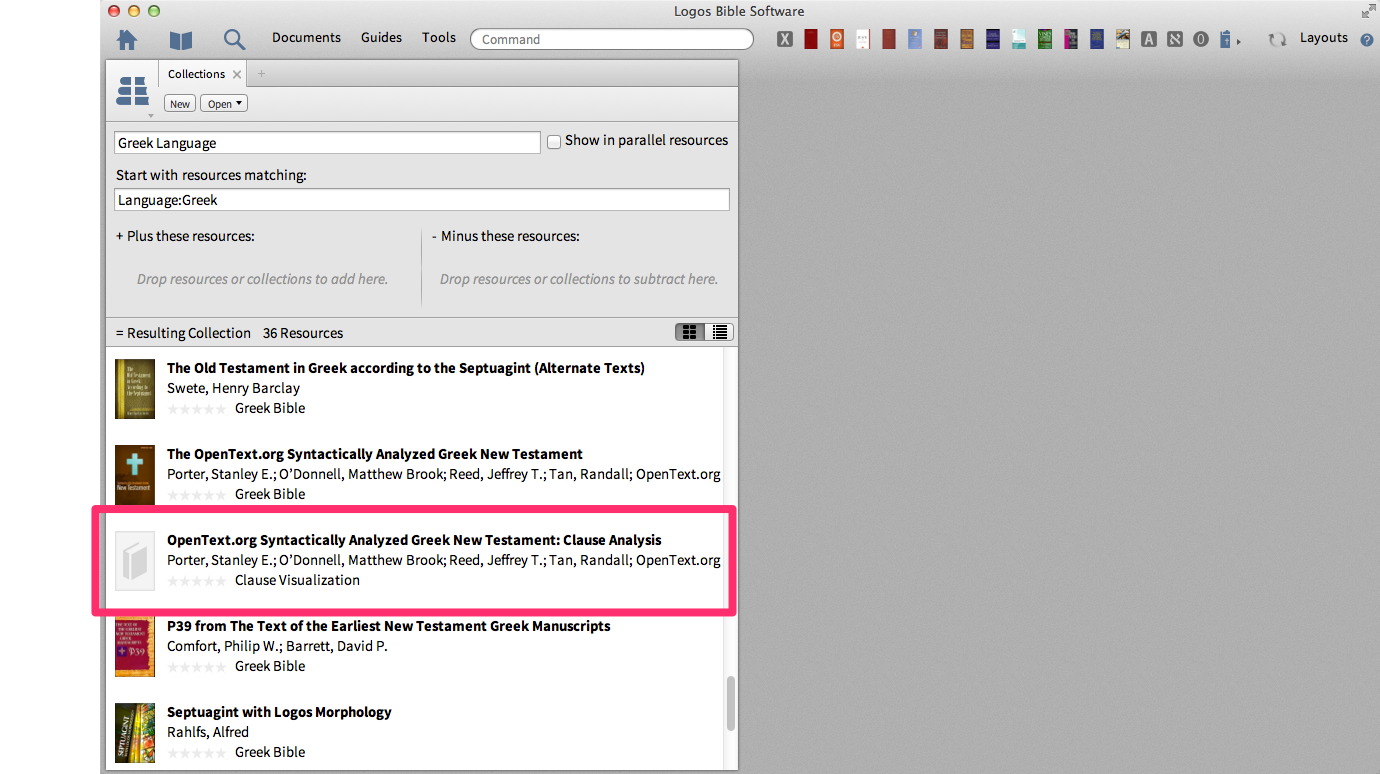
Task: Add a new tab with plus button
Action: pyautogui.click(x=262, y=73)
